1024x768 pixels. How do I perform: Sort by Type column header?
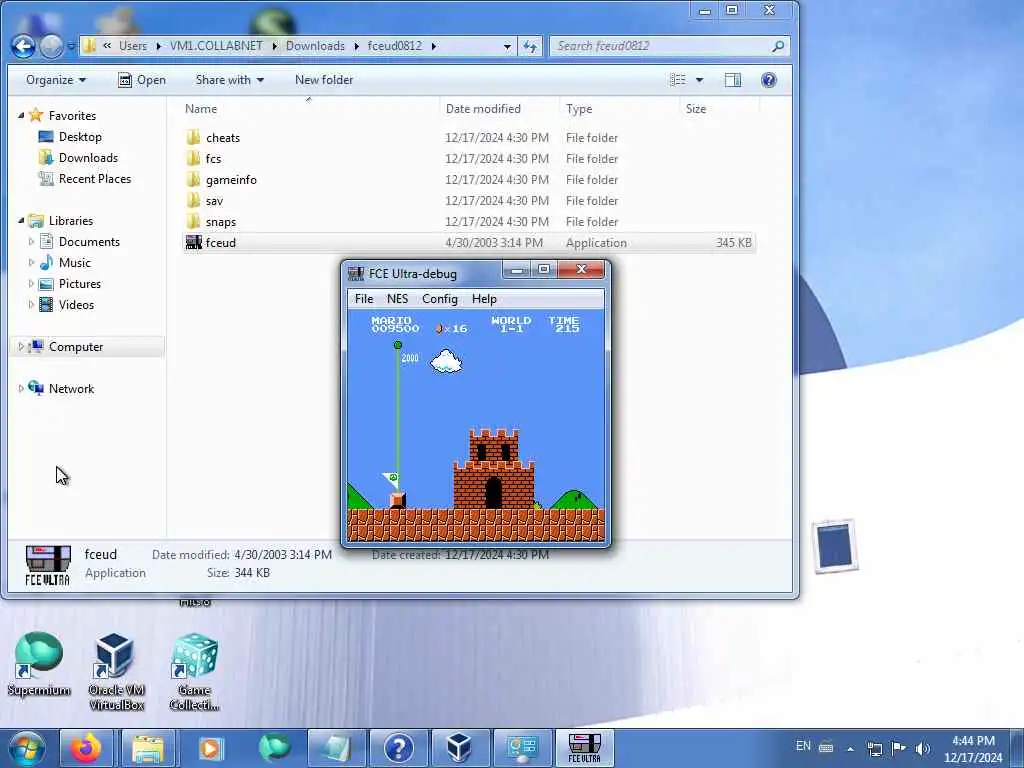619,108
